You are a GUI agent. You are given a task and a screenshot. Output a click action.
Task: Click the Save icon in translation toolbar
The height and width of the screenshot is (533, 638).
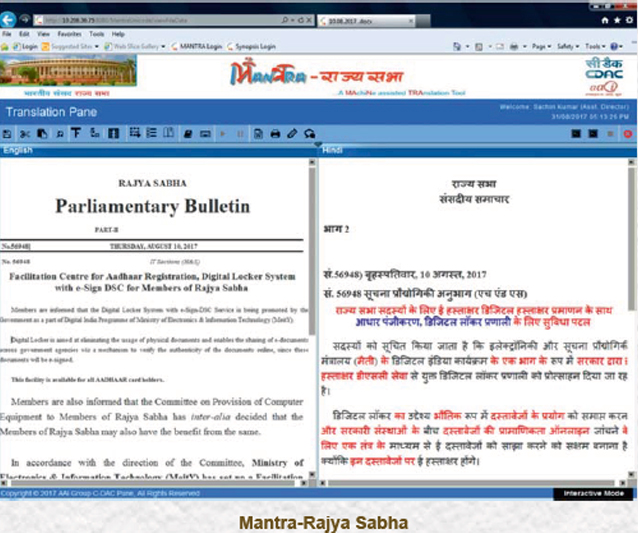click(9, 134)
